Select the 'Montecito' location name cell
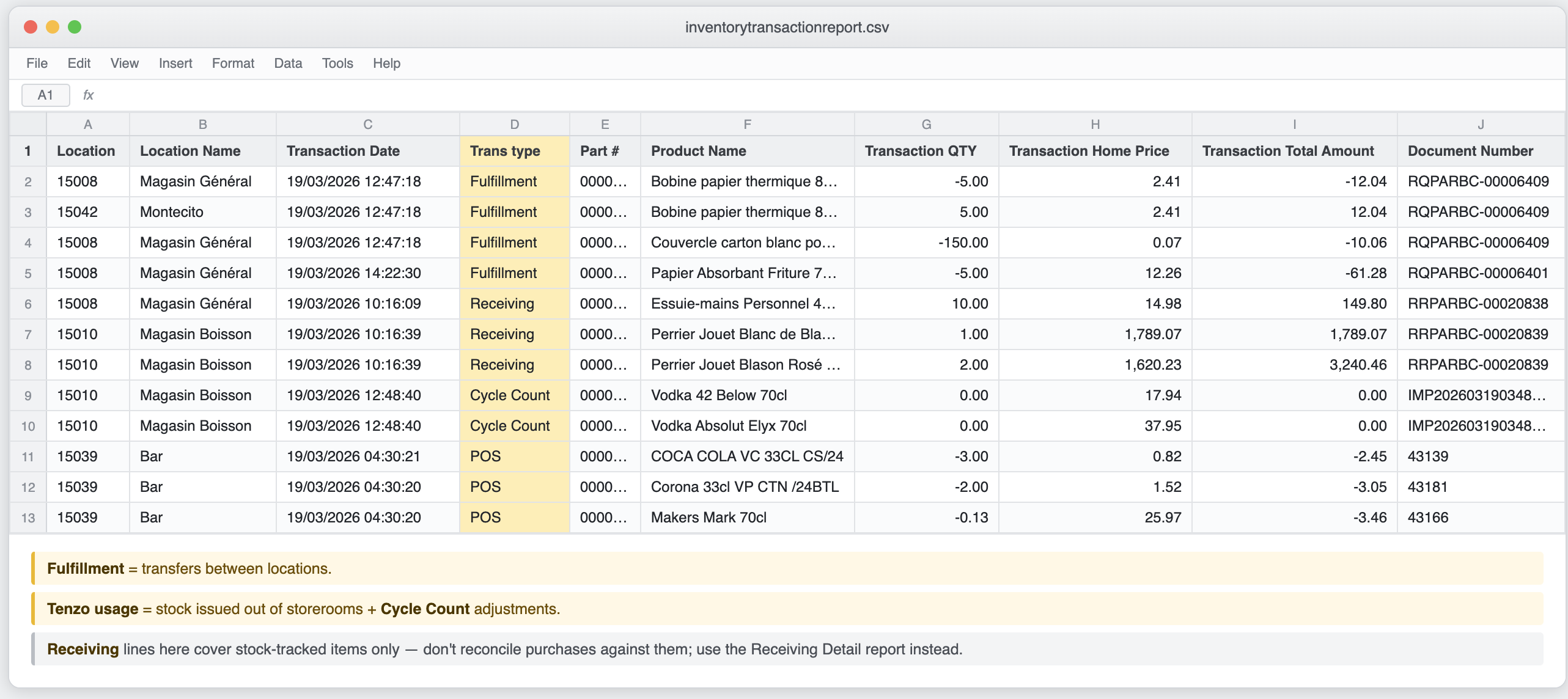 pos(203,212)
